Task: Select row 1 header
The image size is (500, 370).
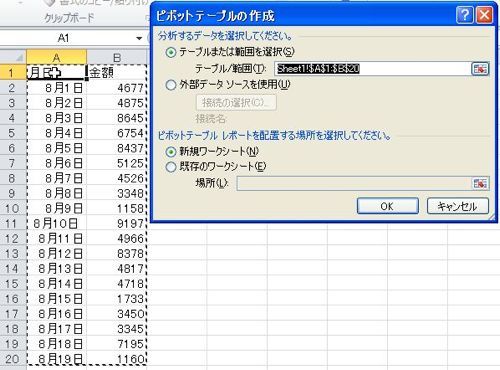Action: tap(13, 72)
